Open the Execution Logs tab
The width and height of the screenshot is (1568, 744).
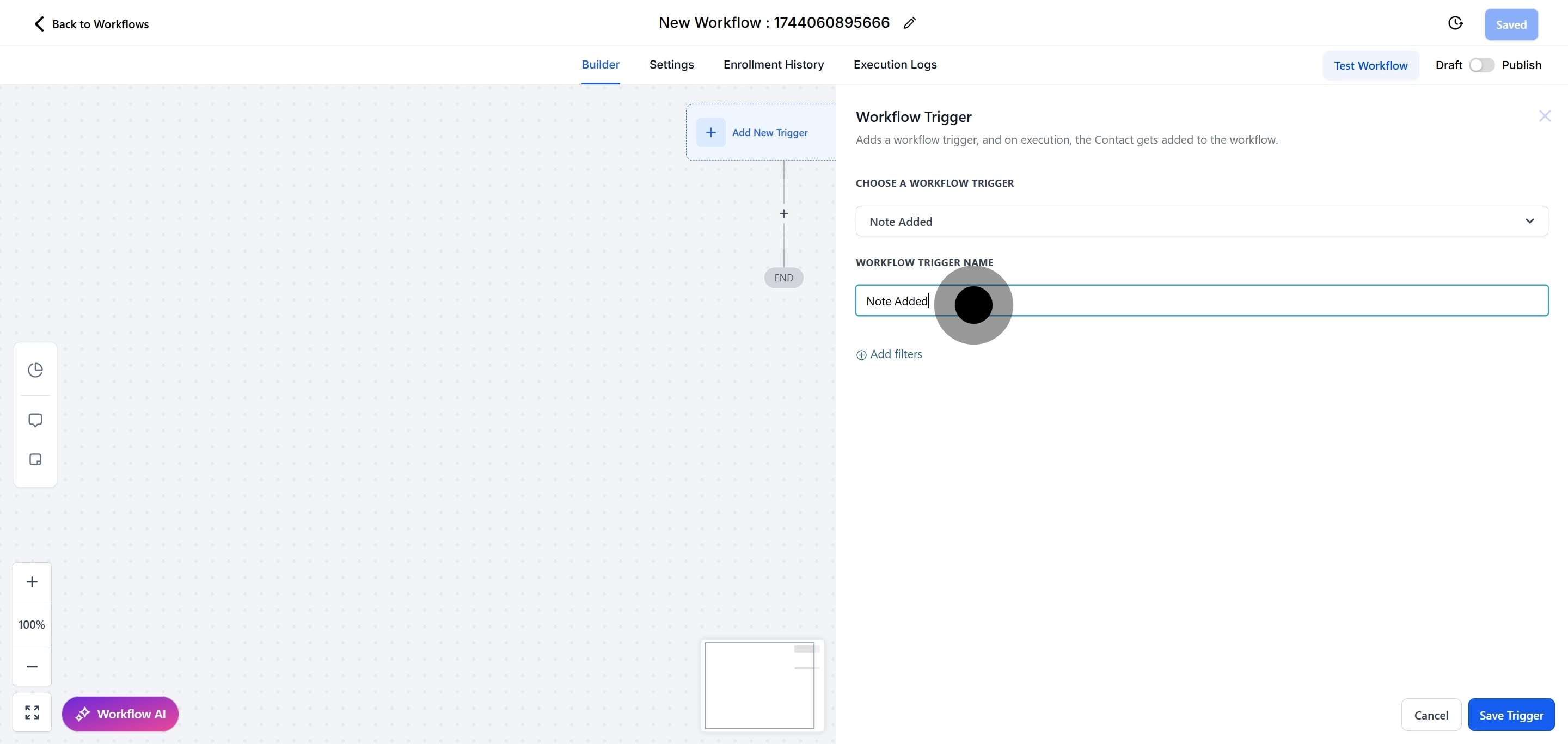point(894,64)
